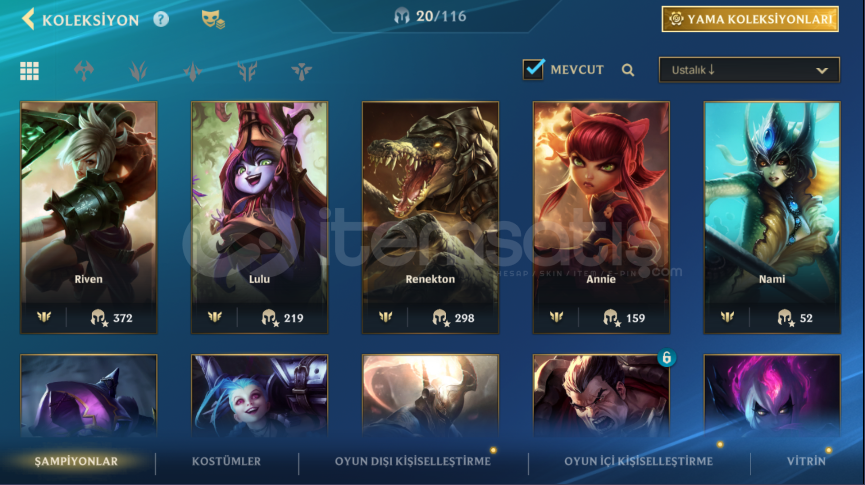Select the grid all-champions filter icon
This screenshot has width=865, height=485.
pyautogui.click(x=29, y=71)
